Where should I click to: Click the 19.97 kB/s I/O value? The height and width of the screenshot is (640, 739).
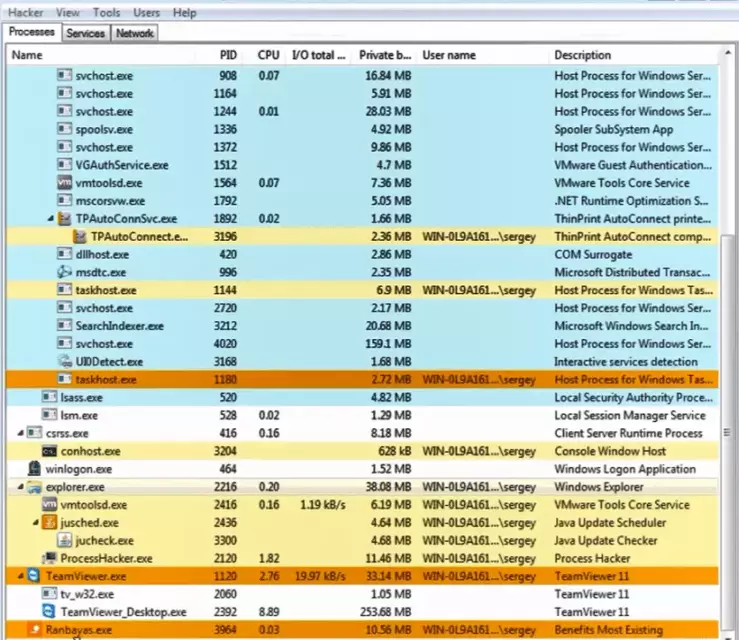pyautogui.click(x=320, y=576)
